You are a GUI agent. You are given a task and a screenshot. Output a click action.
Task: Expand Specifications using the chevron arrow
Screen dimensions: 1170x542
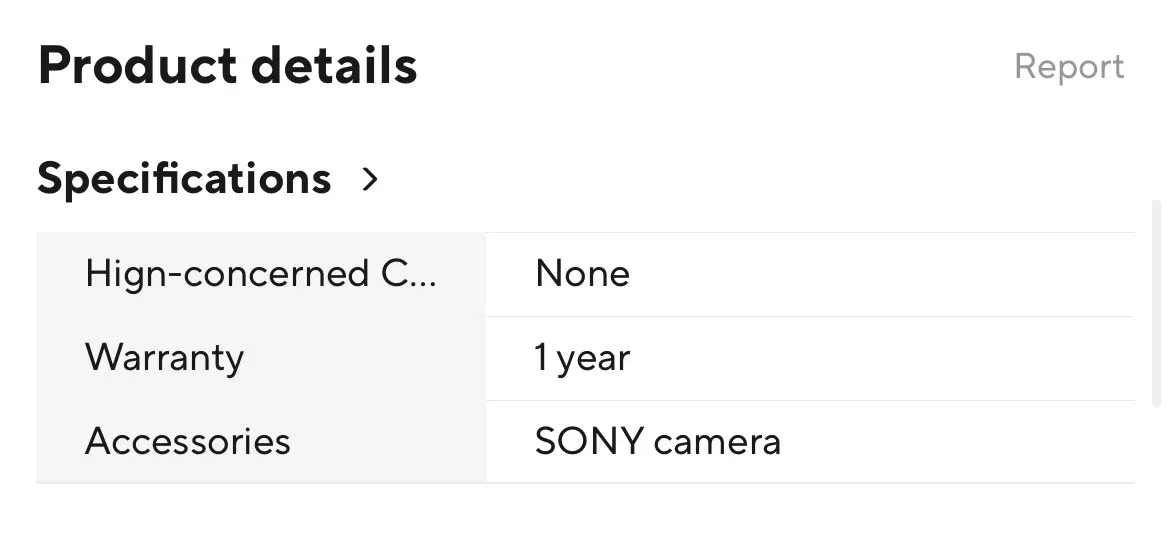coord(370,179)
